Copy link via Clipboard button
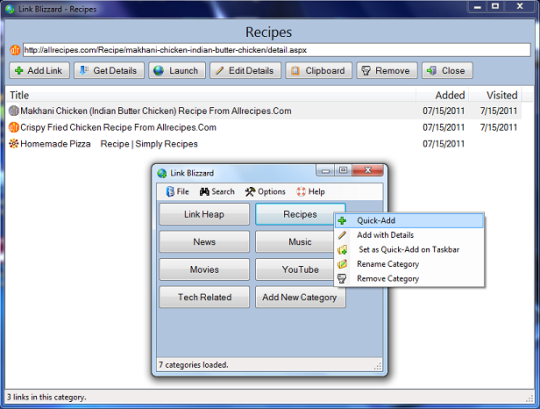Viewport: 540px width, 409px height. [x=319, y=71]
